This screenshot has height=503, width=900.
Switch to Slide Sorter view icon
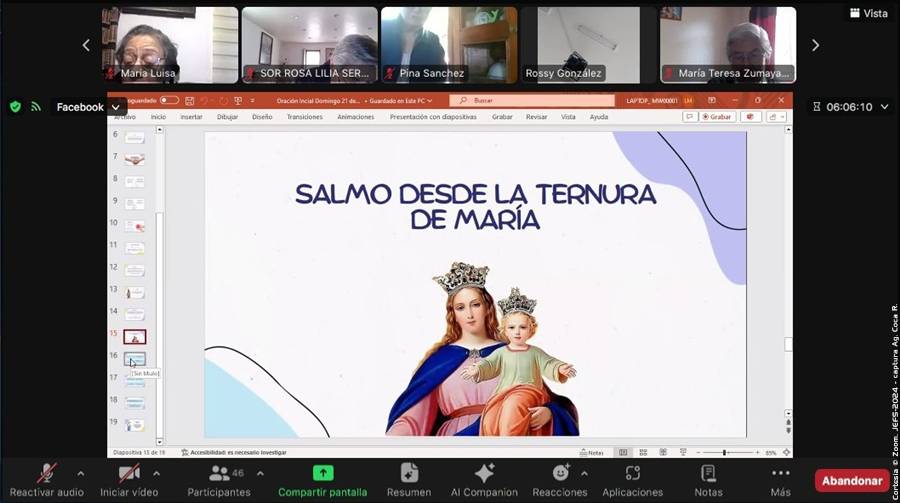643,452
